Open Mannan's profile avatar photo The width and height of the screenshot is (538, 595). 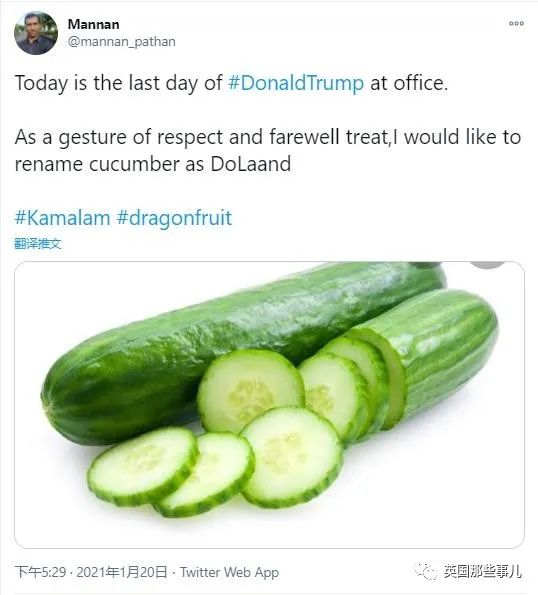click(36, 33)
